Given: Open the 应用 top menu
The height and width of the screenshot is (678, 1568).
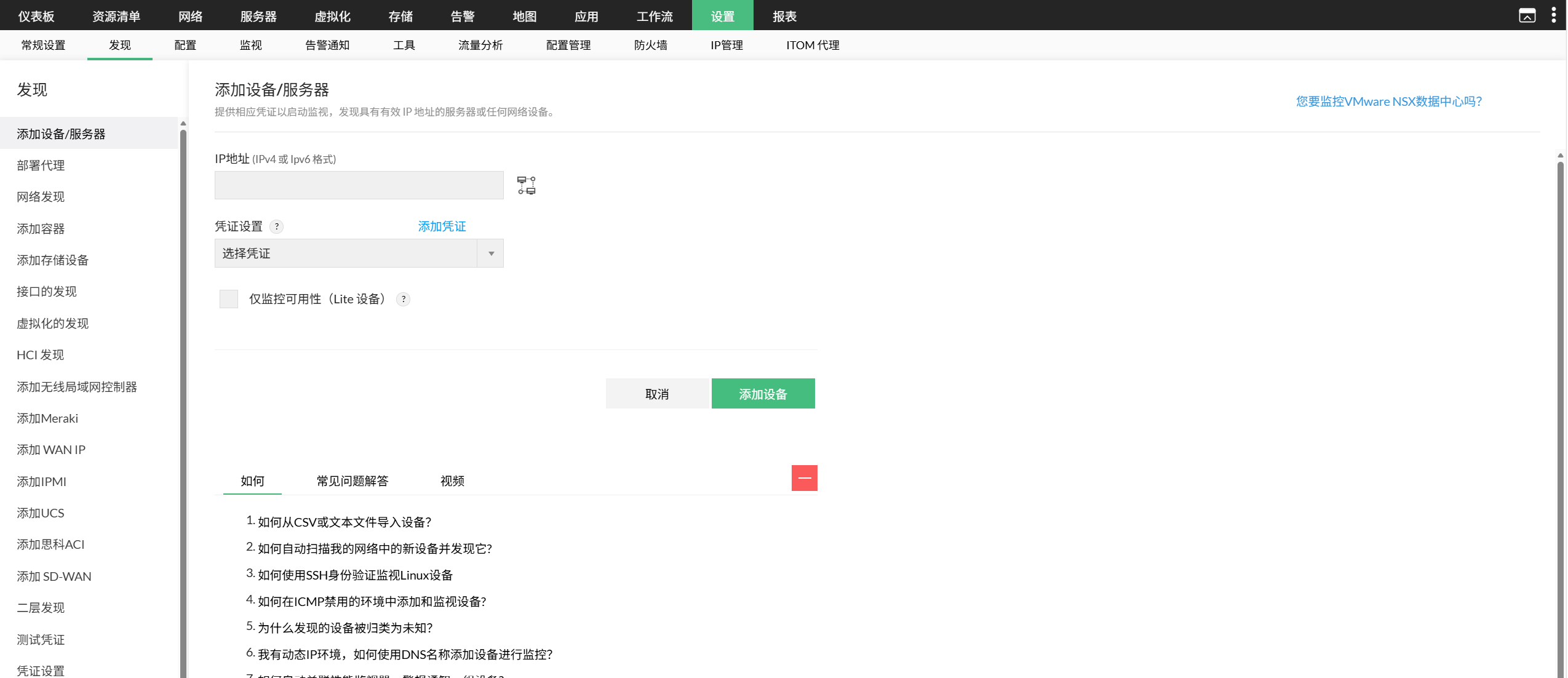Looking at the screenshot, I should (x=587, y=16).
